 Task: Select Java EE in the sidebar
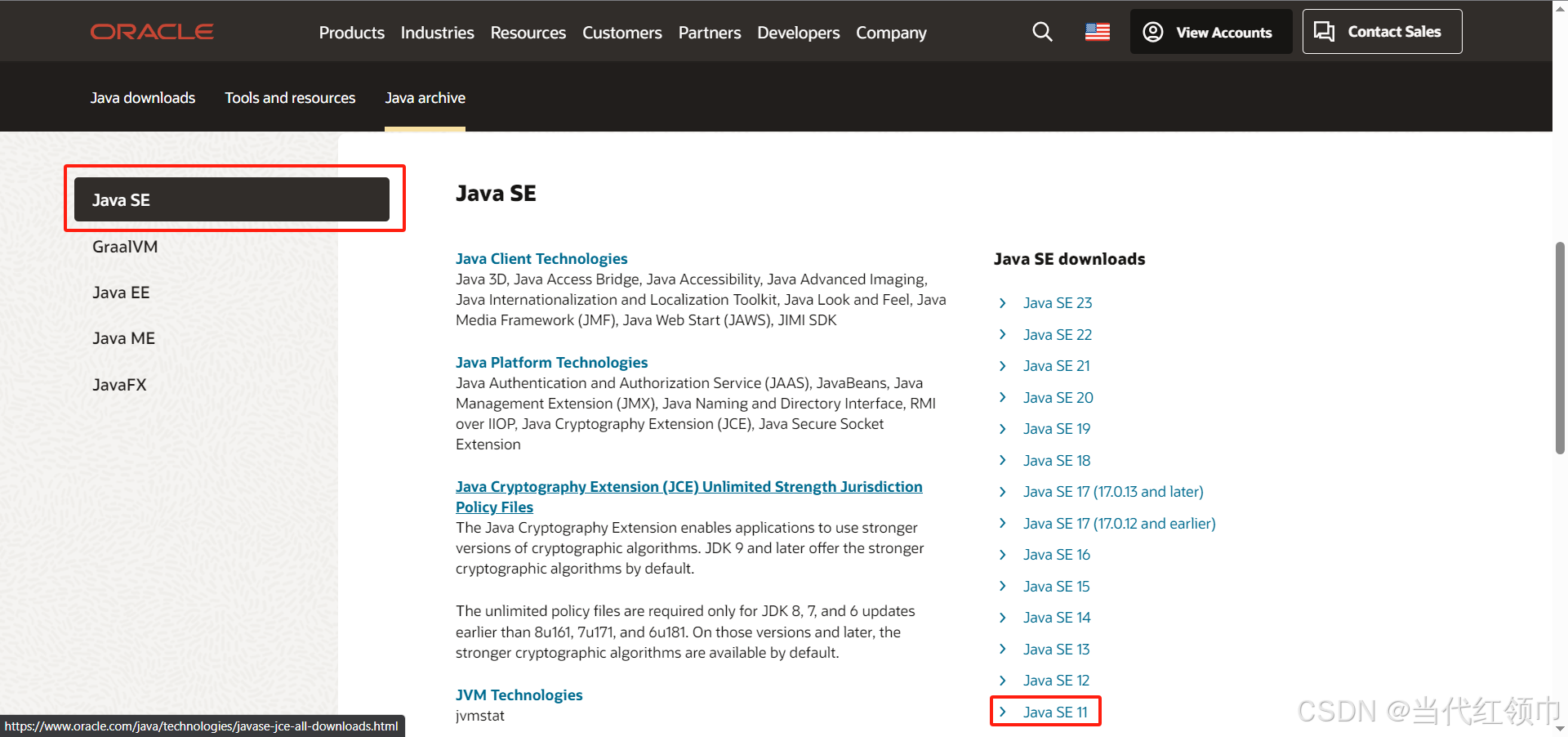coord(121,293)
